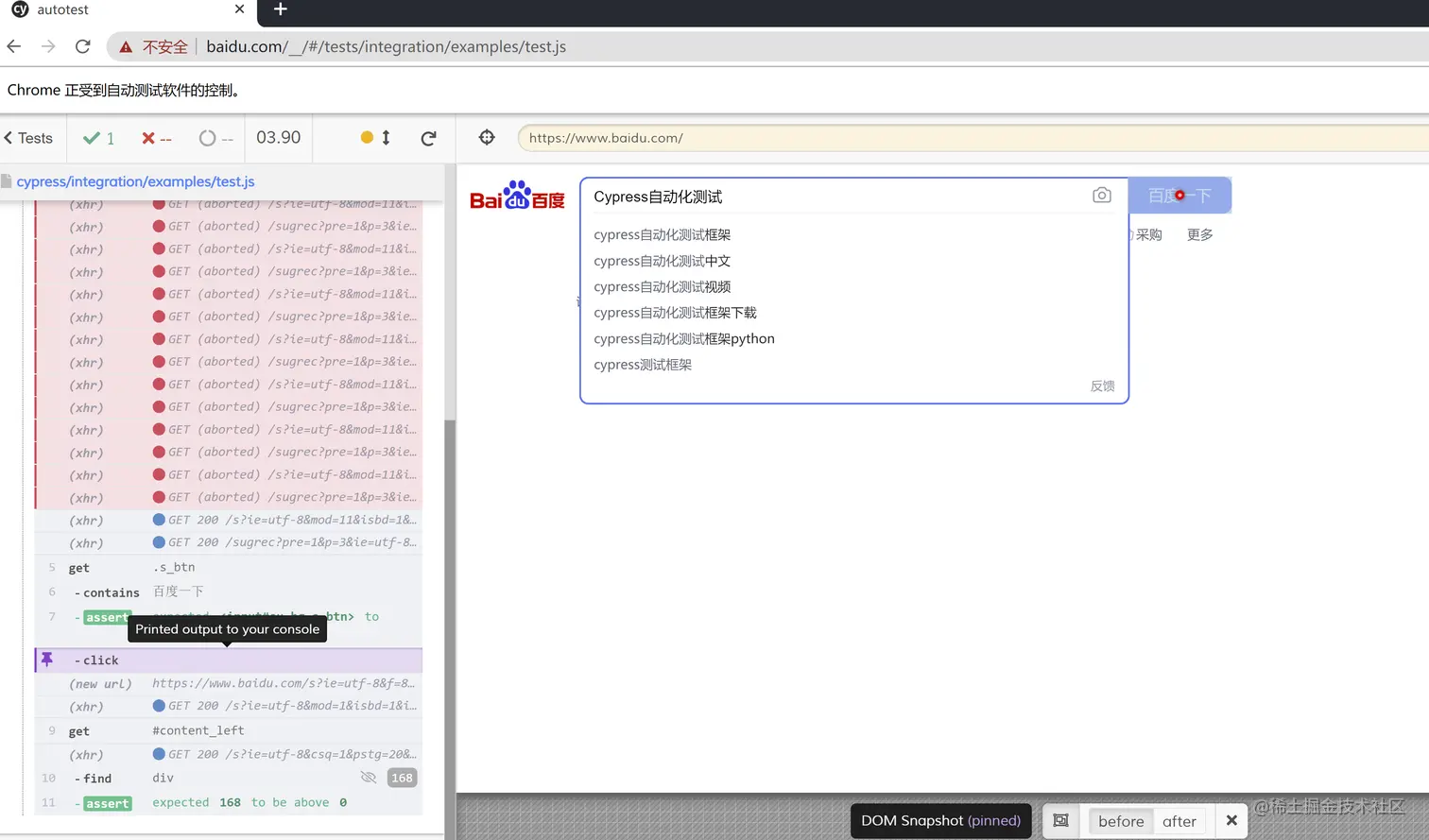Select suggestion cypress自动化测试框架
Viewport: 1429px width, 840px height.
click(x=662, y=234)
